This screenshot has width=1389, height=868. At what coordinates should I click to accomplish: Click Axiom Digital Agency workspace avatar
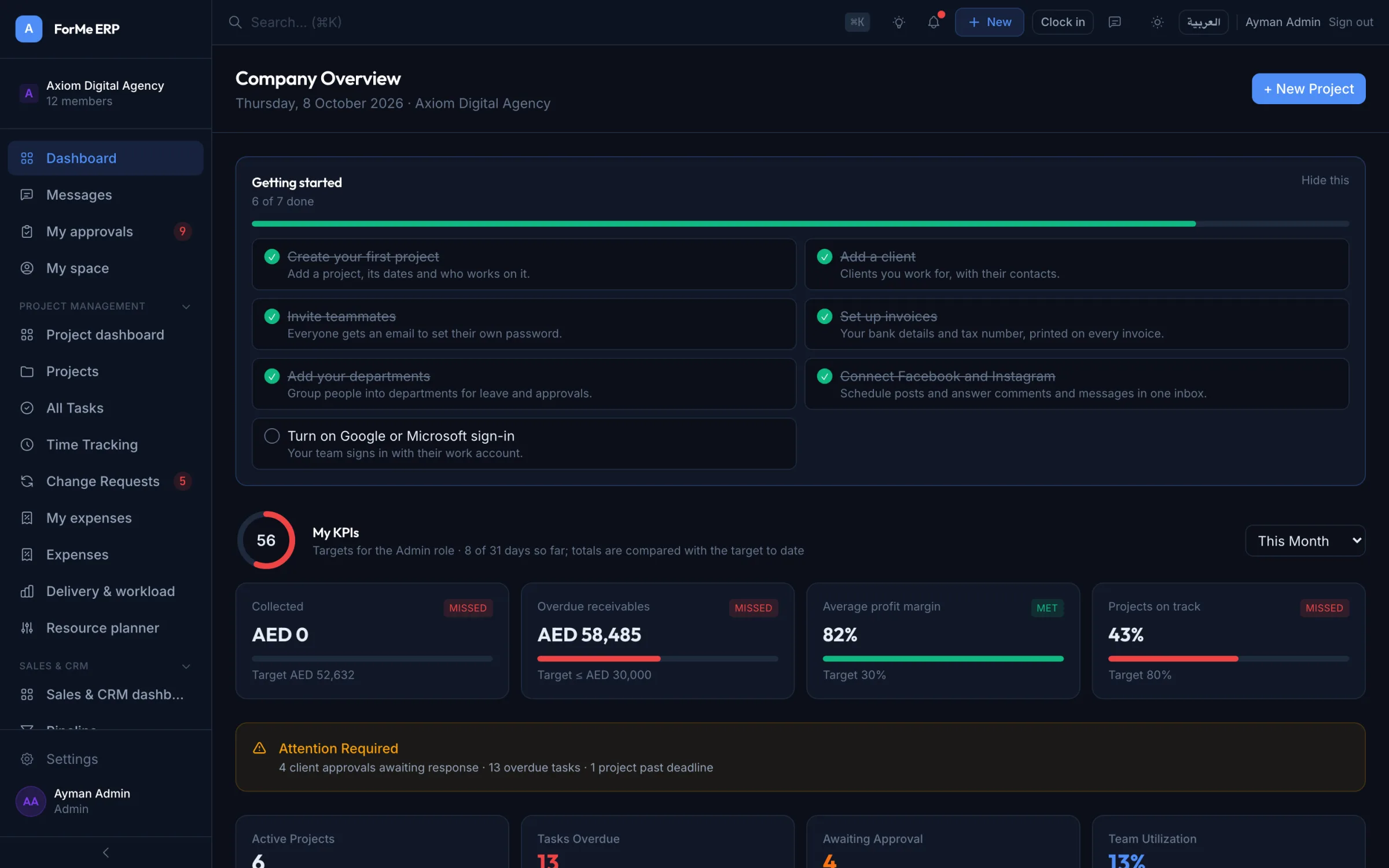(28, 93)
